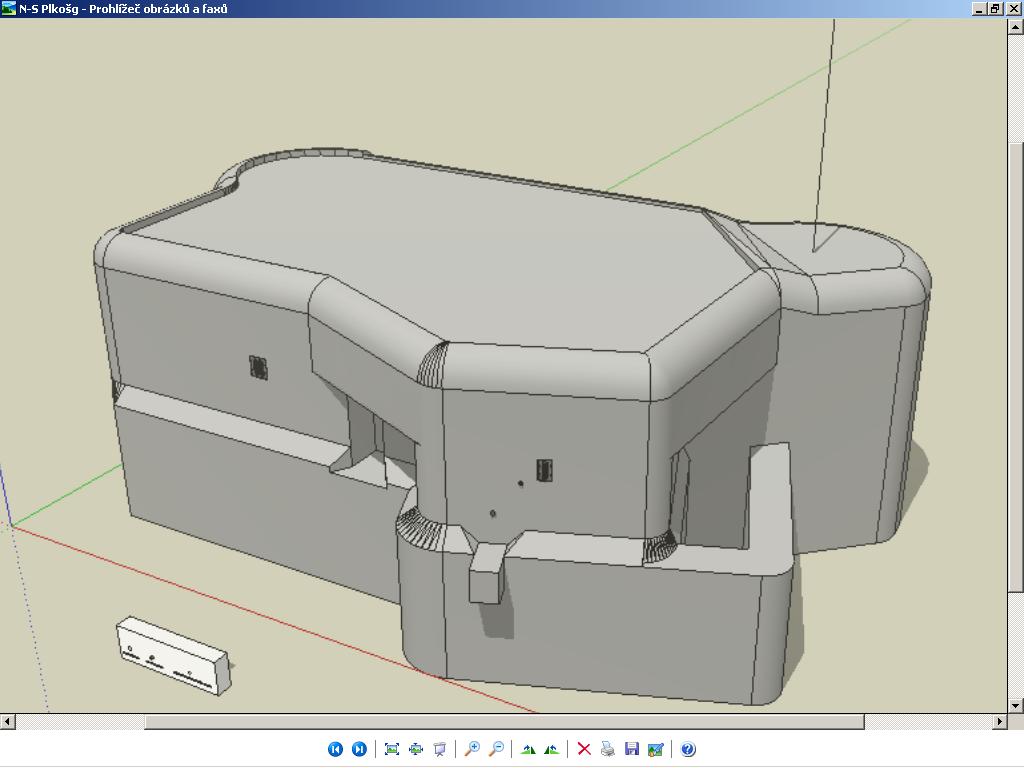
Task: Zoom in with the magnifier plus icon
Action: tap(472, 749)
